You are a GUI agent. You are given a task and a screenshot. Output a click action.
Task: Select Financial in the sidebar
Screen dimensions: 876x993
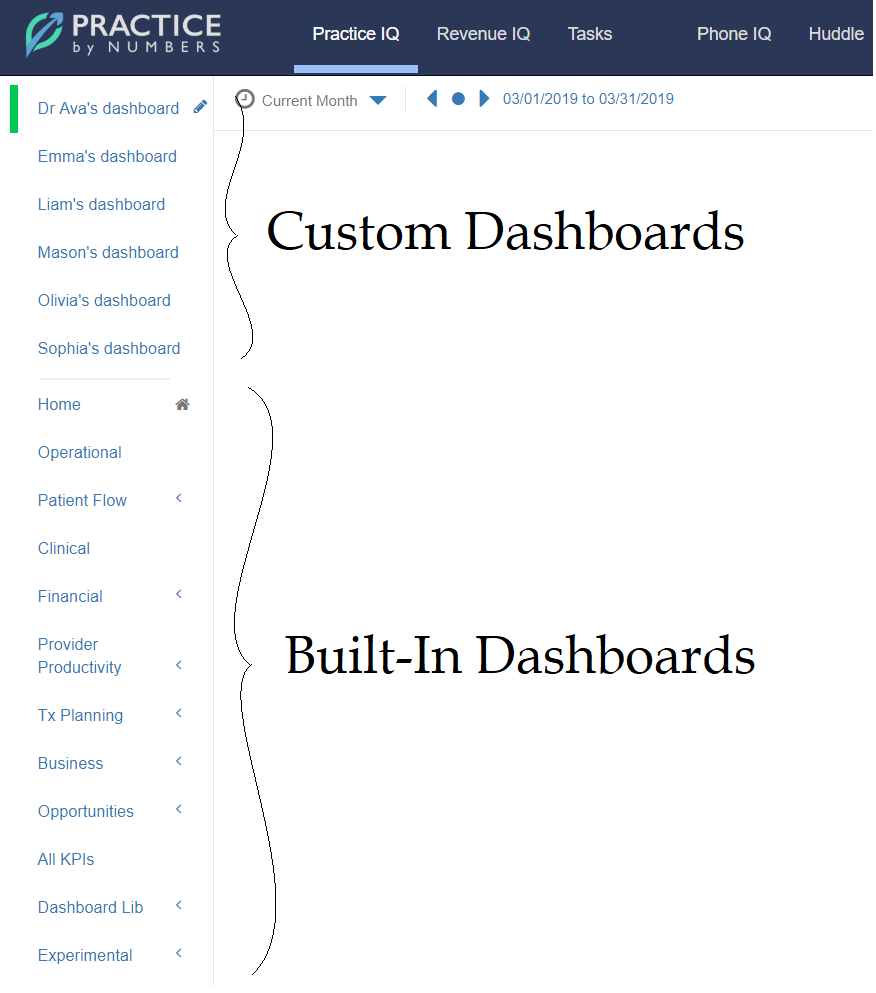pos(70,598)
